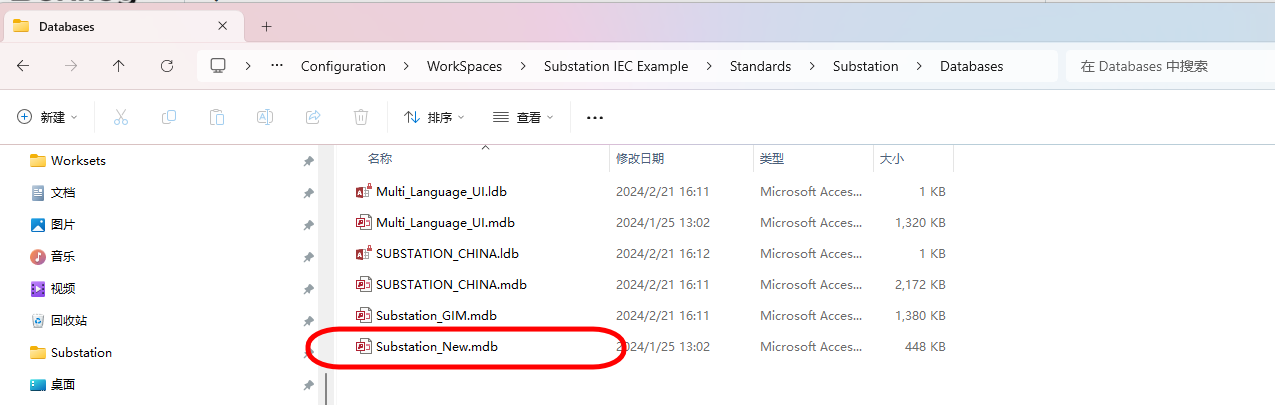Click the This PC monitor icon in address bar
The width and height of the screenshot is (1275, 405).
218,66
